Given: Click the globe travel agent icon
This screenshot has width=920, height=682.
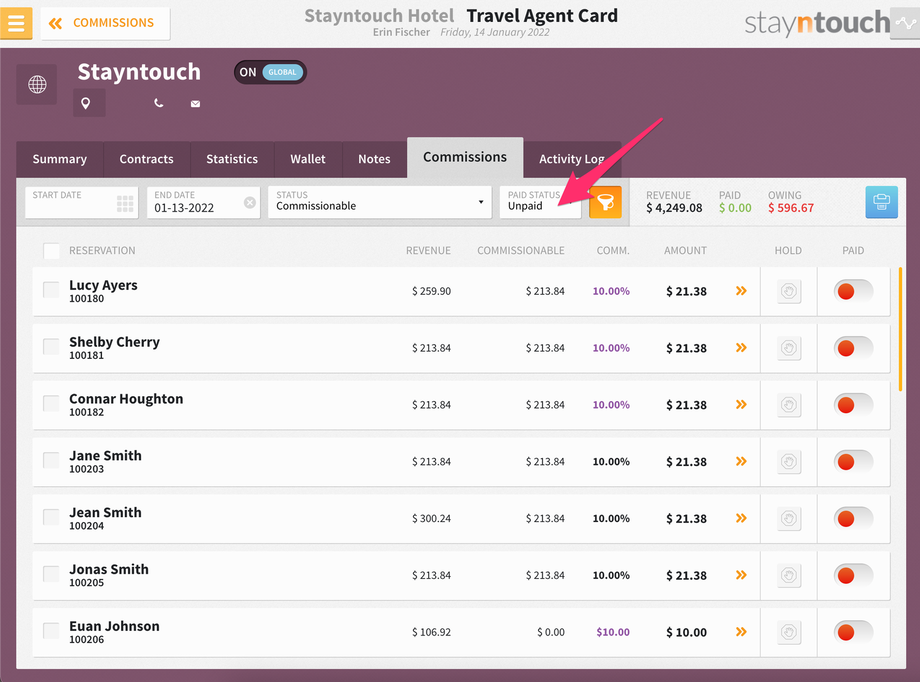Looking at the screenshot, I should coord(37,85).
